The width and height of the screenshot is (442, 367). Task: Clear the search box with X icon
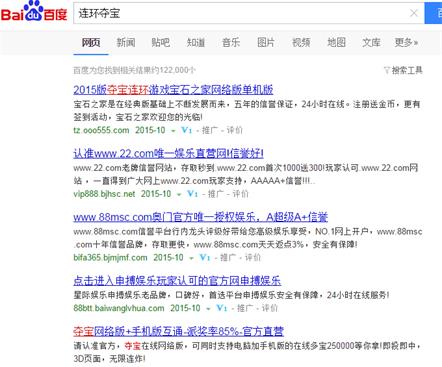tap(414, 13)
